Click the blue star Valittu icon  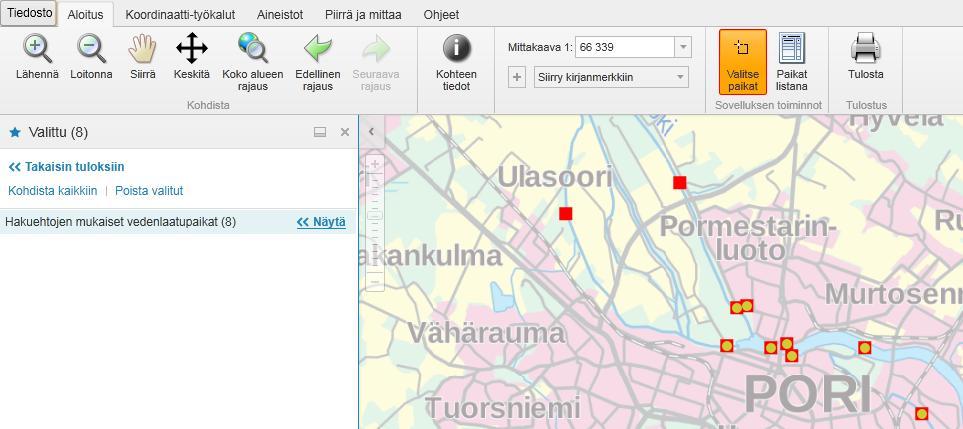15,132
